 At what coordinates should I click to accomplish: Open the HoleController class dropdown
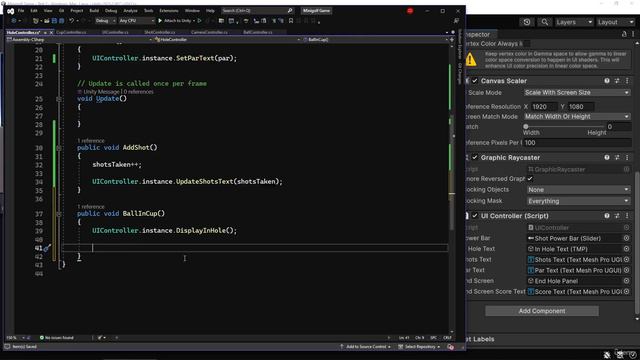[x=227, y=40]
